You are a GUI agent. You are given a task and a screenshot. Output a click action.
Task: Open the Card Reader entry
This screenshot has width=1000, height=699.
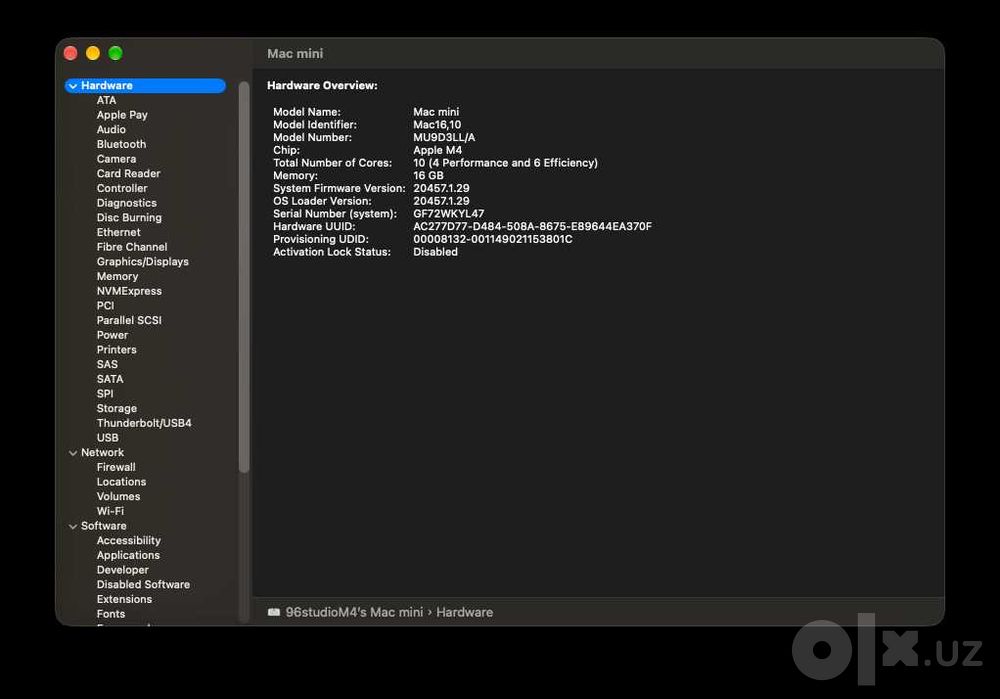[128, 173]
